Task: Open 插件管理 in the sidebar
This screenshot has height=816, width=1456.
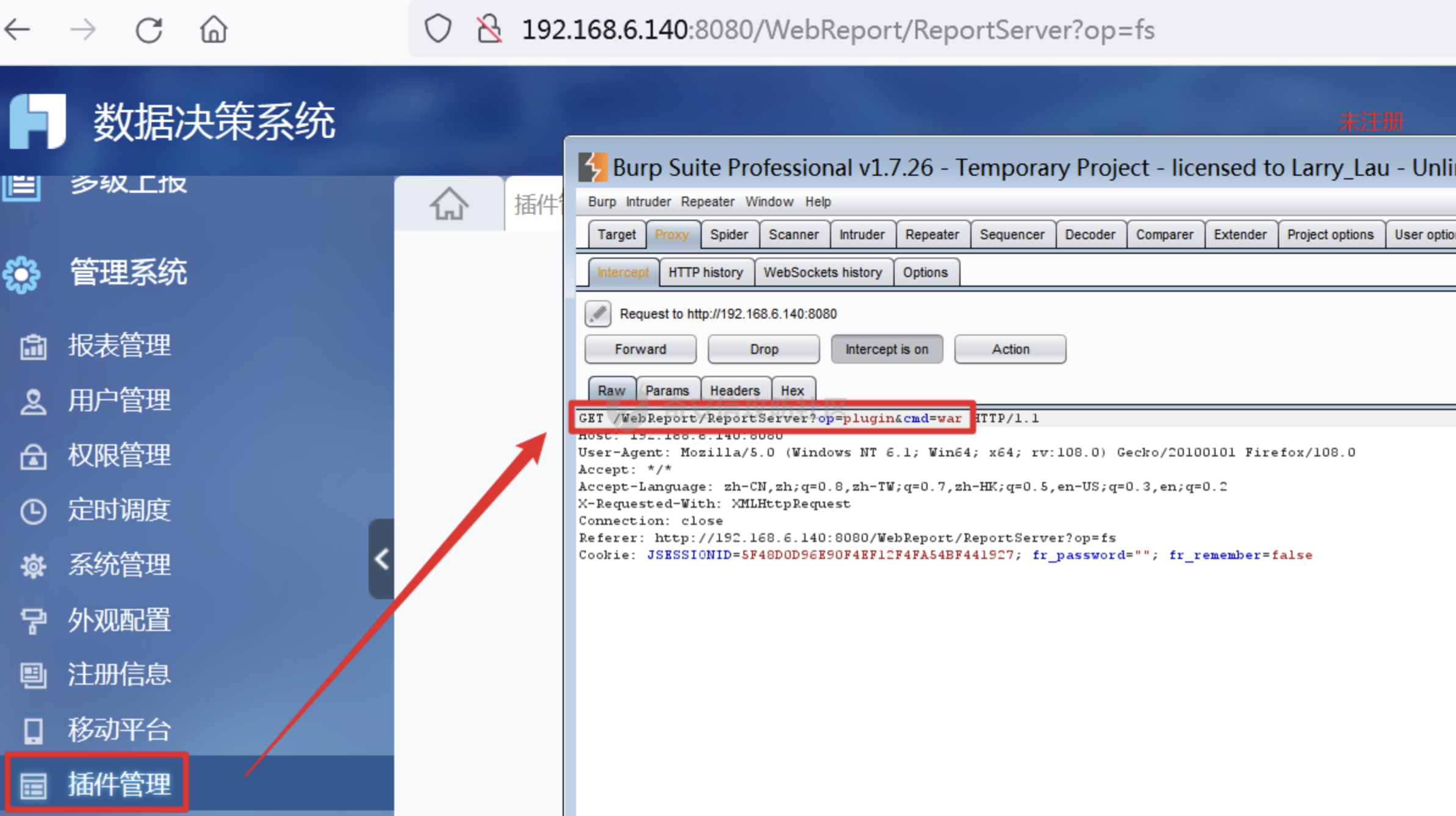Action: tap(120, 784)
